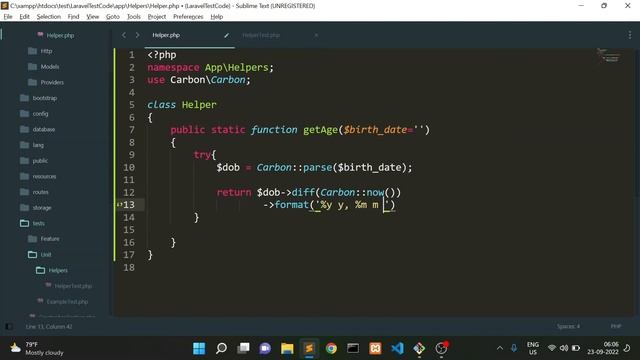Click line number 13 in the gutter

[129, 205]
